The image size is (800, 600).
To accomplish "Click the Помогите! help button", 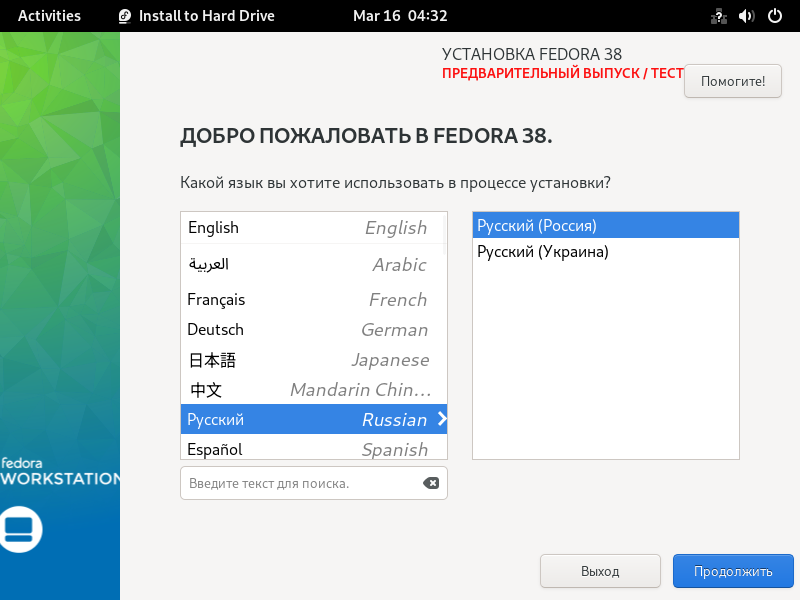I will [x=733, y=81].
